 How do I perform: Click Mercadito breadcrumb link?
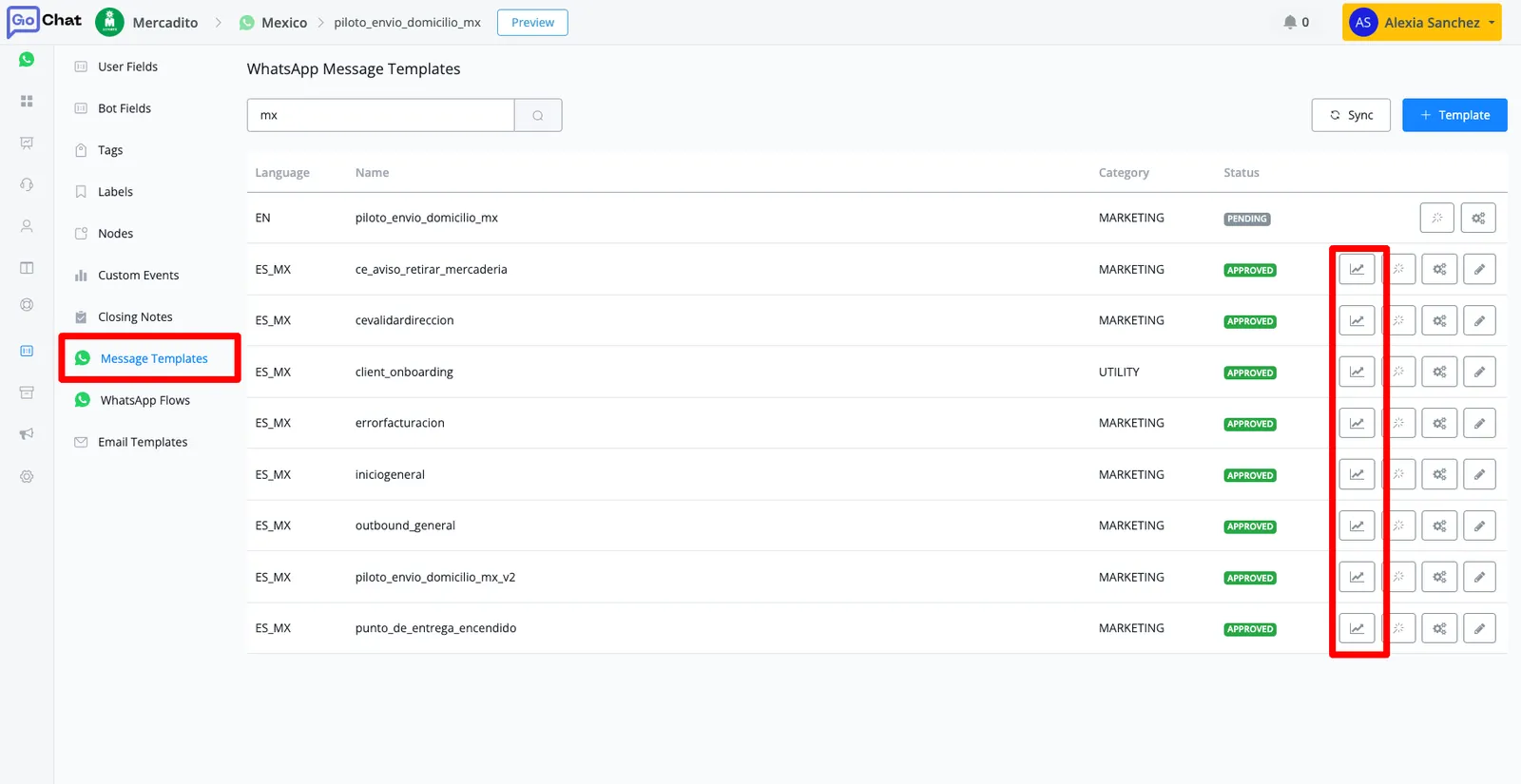164,22
